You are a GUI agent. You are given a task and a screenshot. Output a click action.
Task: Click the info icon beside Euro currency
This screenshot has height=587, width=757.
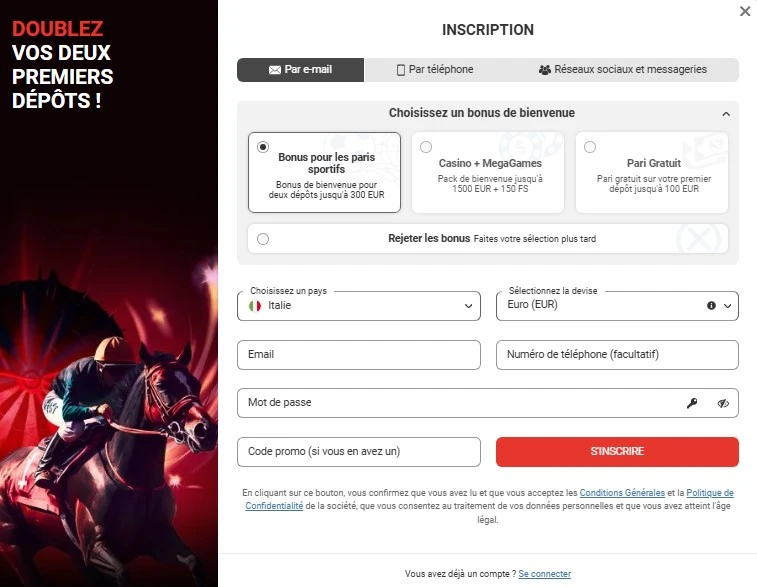point(711,305)
